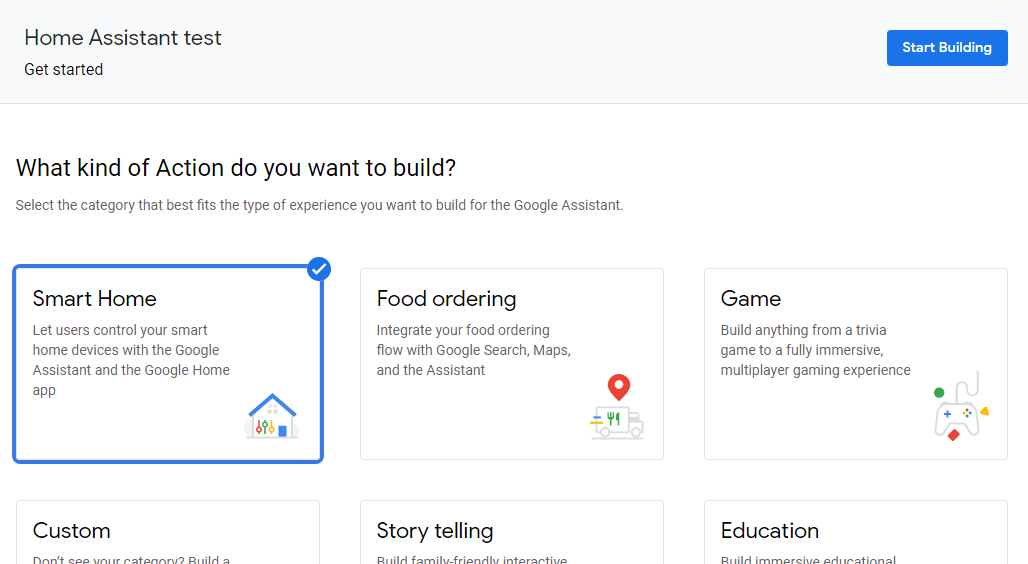This screenshot has width=1028, height=564.
Task: Click the Home Assistant test project title
Action: coord(123,38)
